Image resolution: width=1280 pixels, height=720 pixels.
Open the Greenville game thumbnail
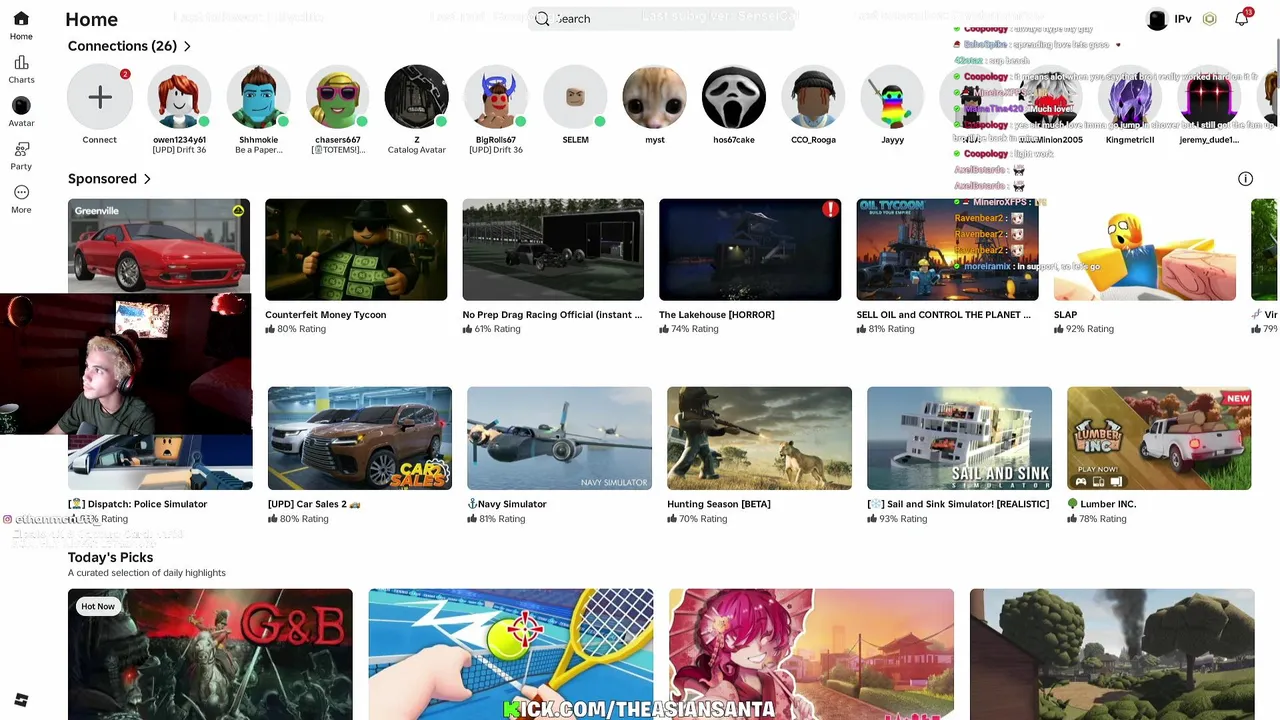(159, 246)
